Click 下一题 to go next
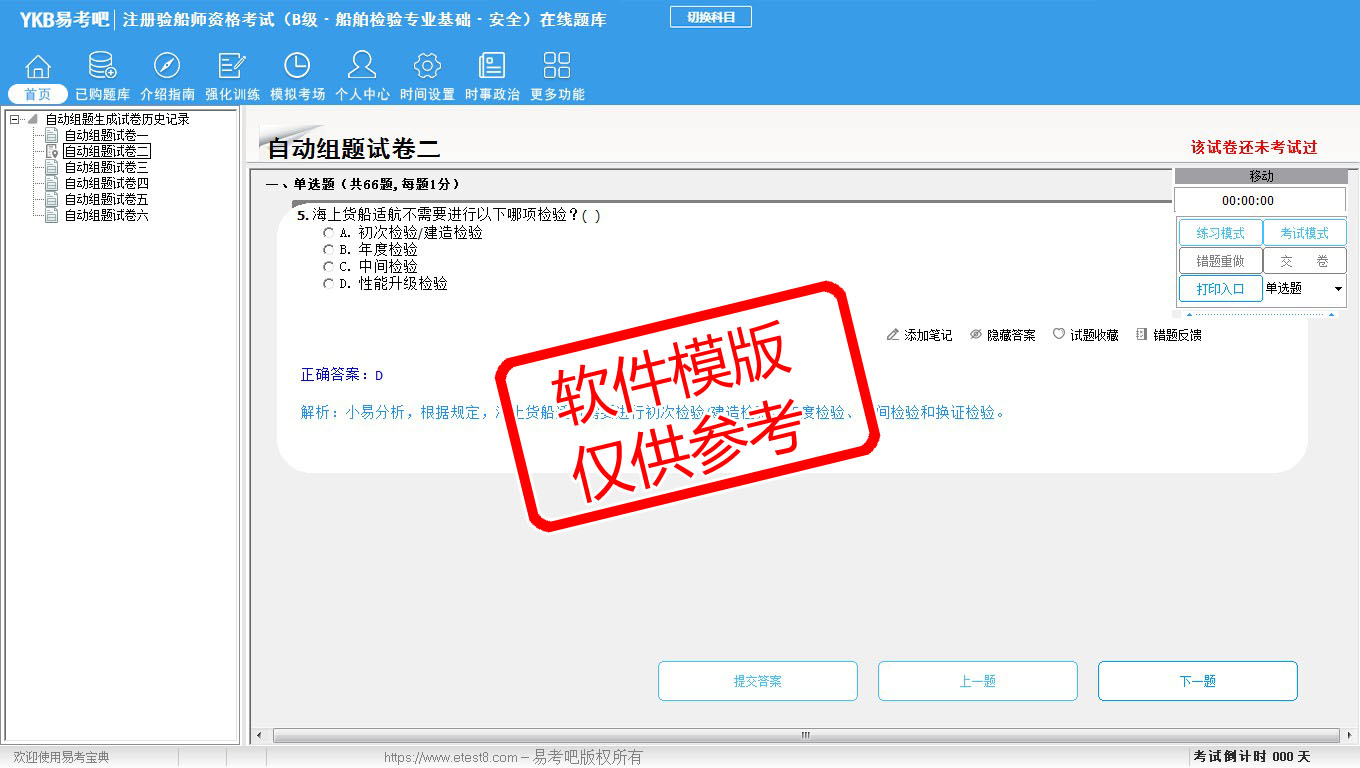Screen dimensions: 1360x768 1197,681
